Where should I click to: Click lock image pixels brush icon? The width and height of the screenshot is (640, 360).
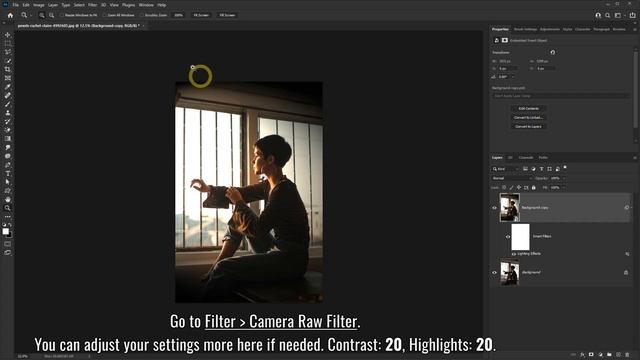[511, 187]
